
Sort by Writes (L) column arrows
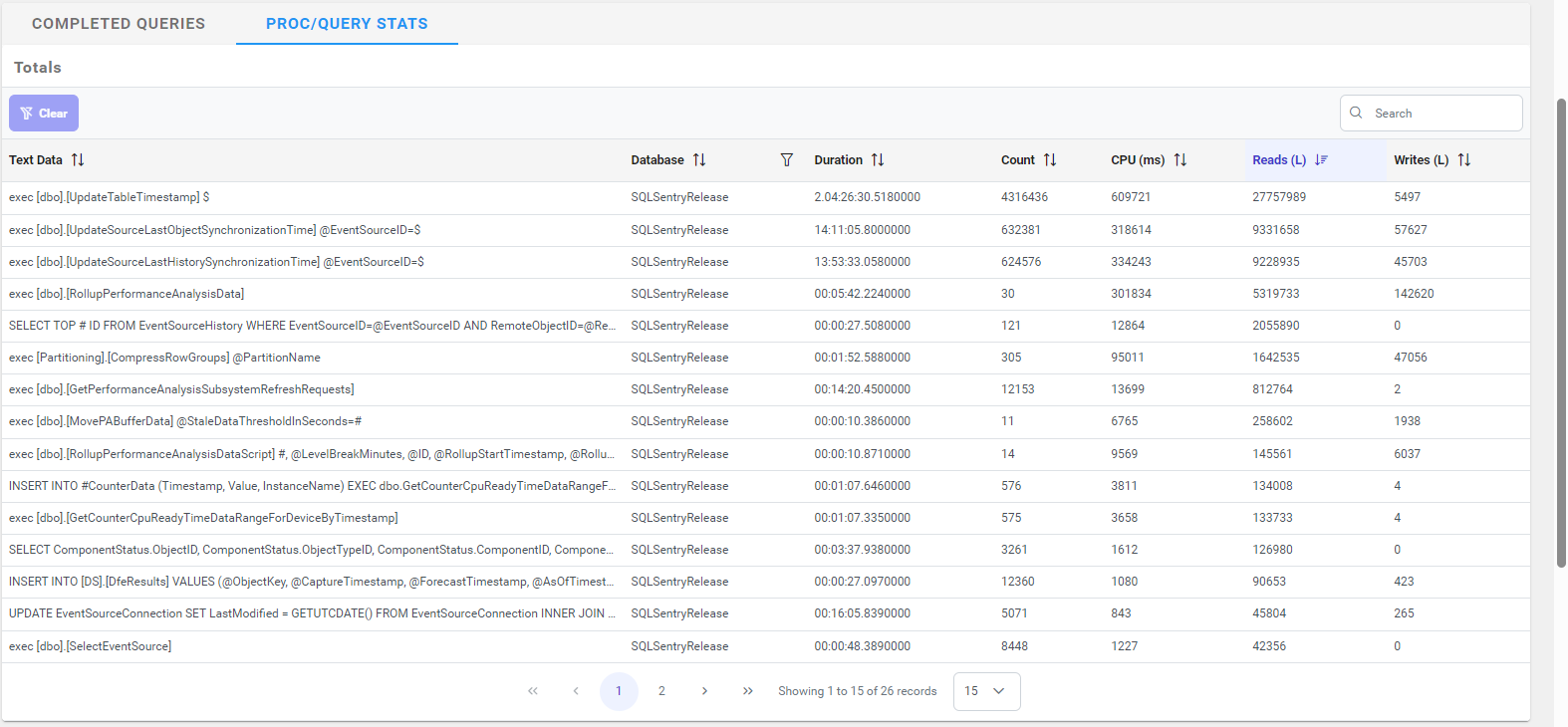tap(1464, 160)
